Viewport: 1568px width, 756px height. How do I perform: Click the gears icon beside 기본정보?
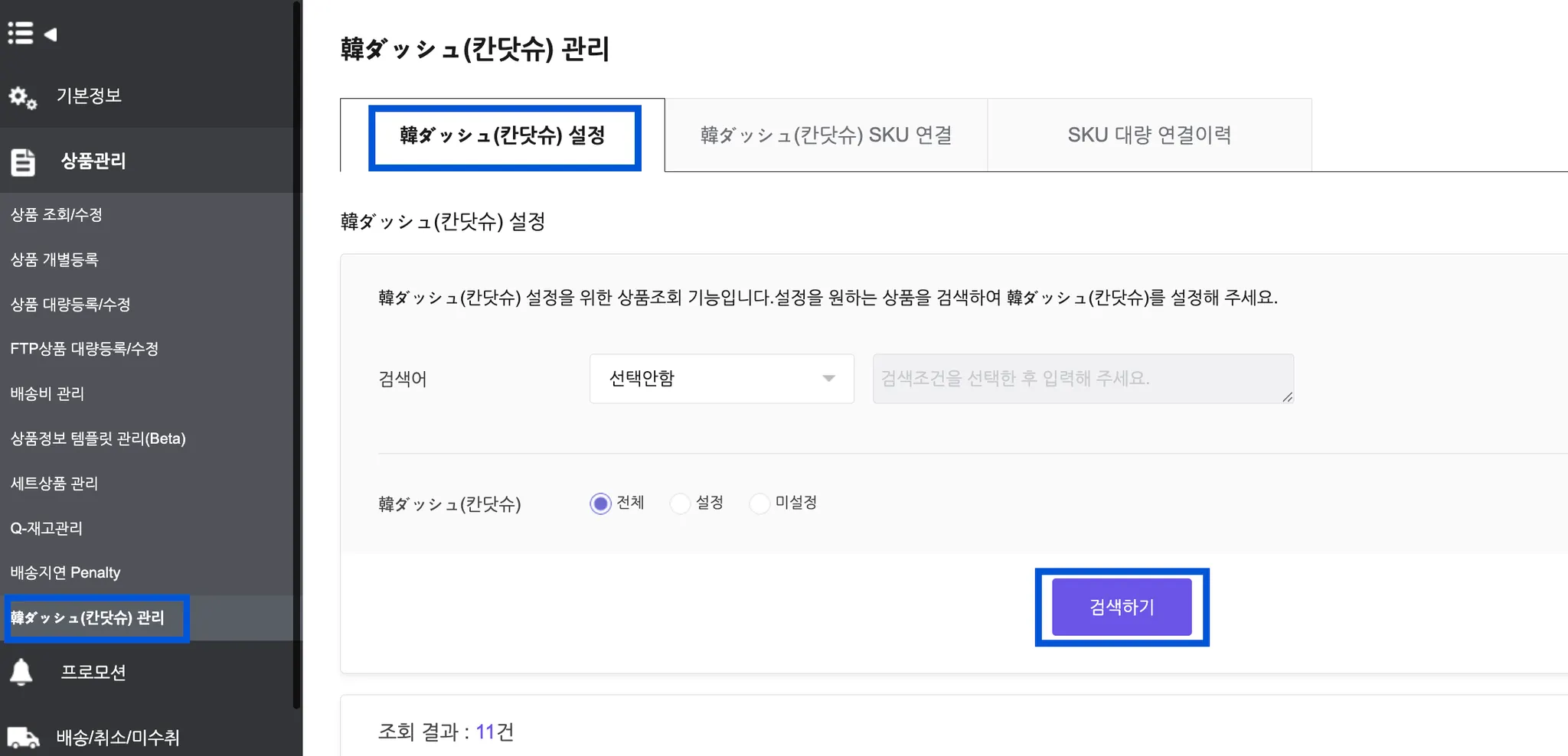pos(22,97)
